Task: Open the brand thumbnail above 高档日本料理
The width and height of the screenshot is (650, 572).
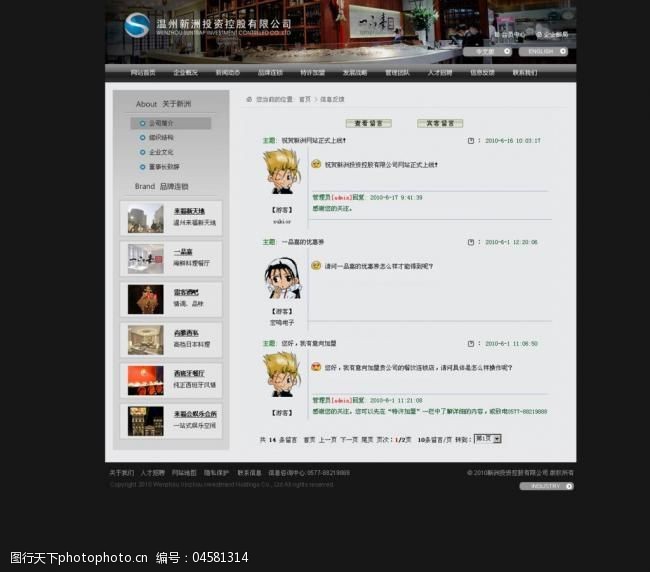Action: (x=146, y=340)
